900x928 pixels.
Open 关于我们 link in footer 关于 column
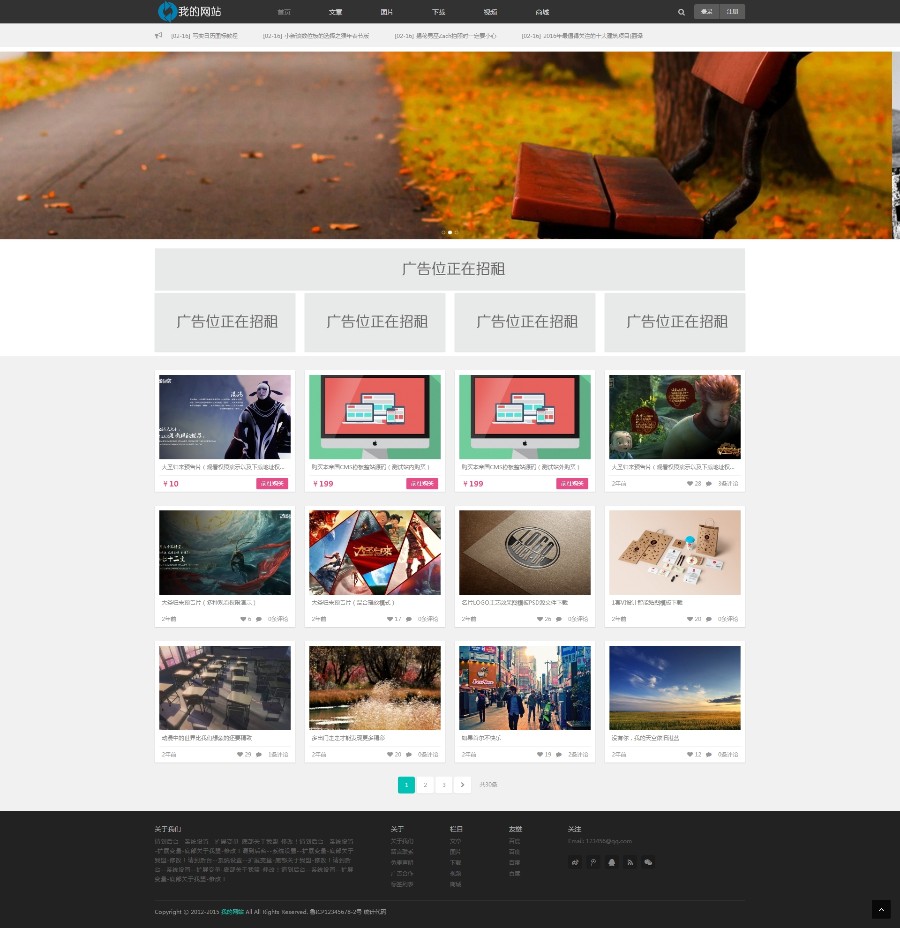coord(402,841)
